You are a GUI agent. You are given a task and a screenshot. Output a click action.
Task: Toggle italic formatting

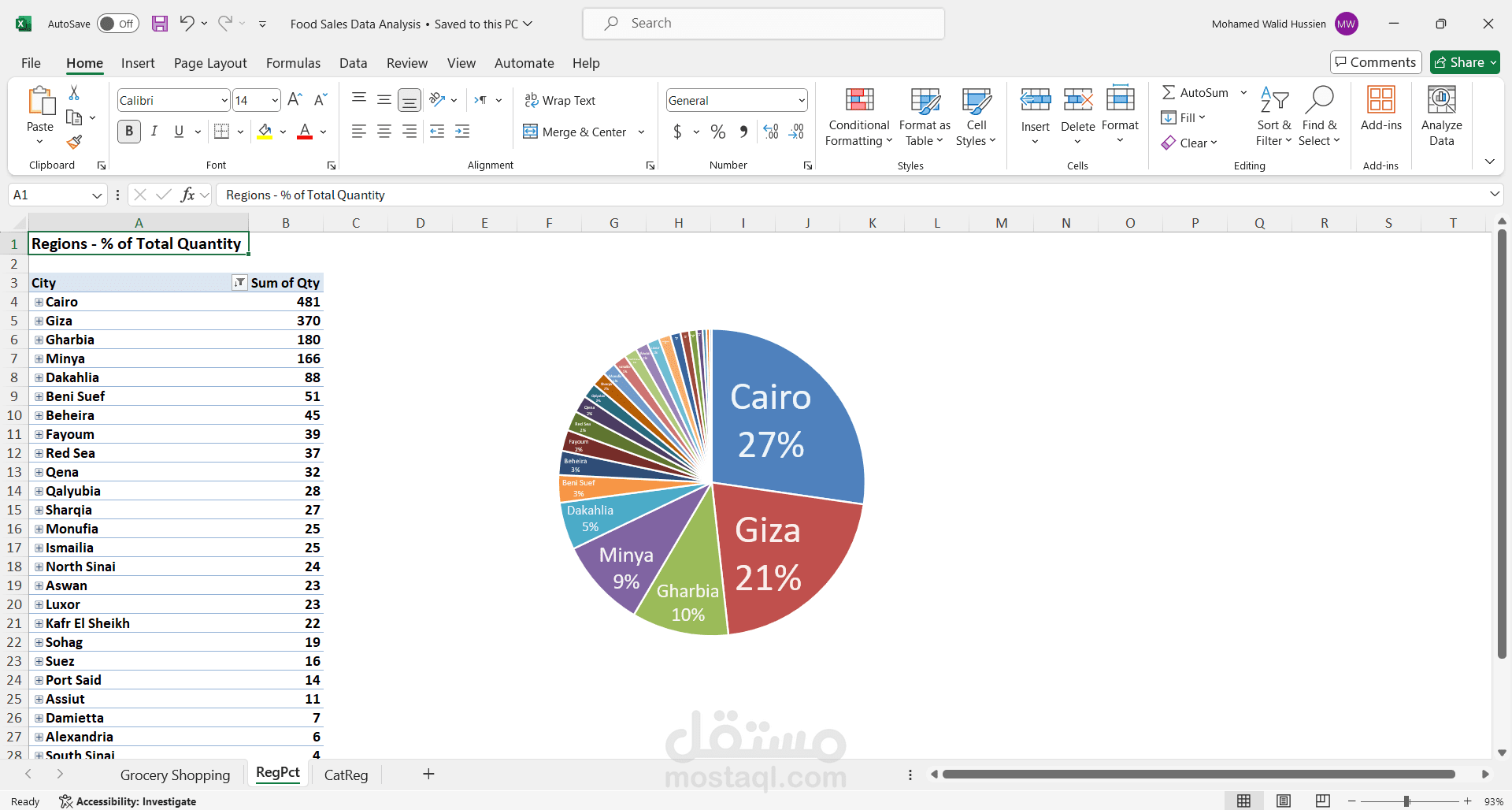pos(154,131)
